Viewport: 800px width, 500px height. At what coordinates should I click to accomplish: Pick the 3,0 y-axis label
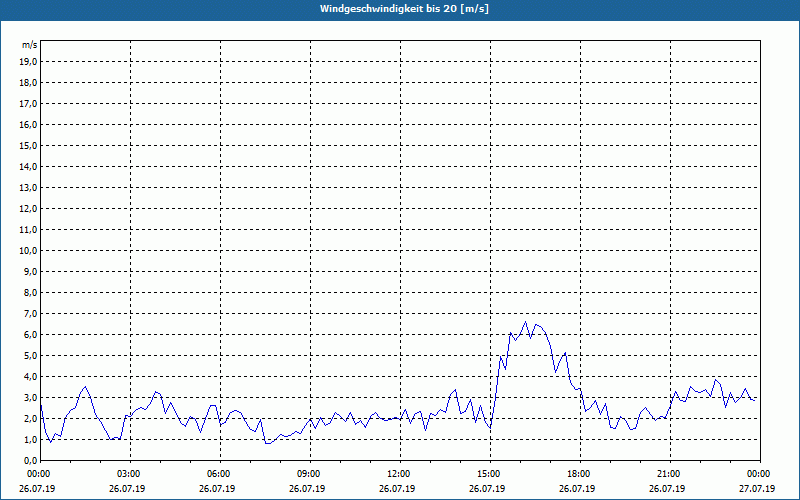(x=30, y=397)
